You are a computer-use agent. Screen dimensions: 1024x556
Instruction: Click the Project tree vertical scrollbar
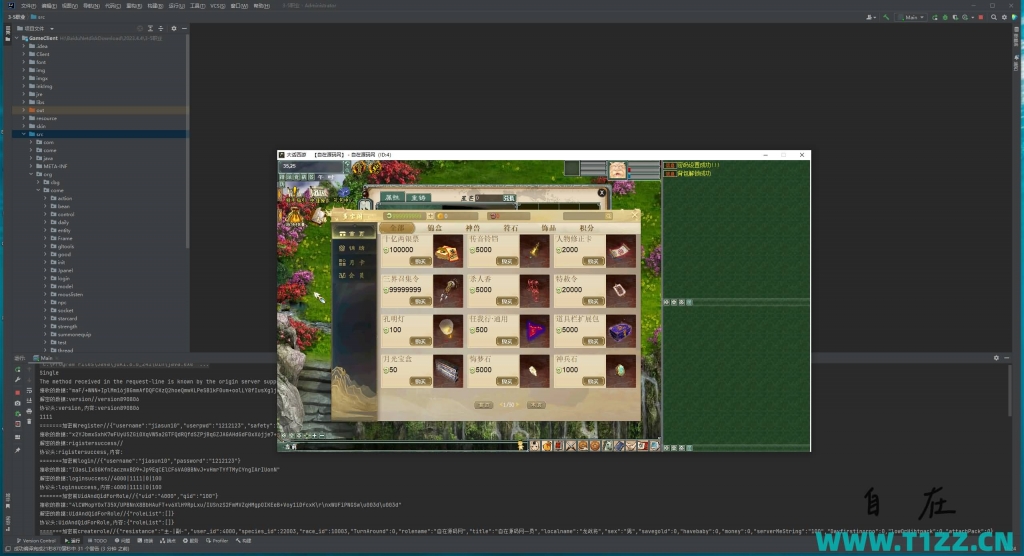188,140
